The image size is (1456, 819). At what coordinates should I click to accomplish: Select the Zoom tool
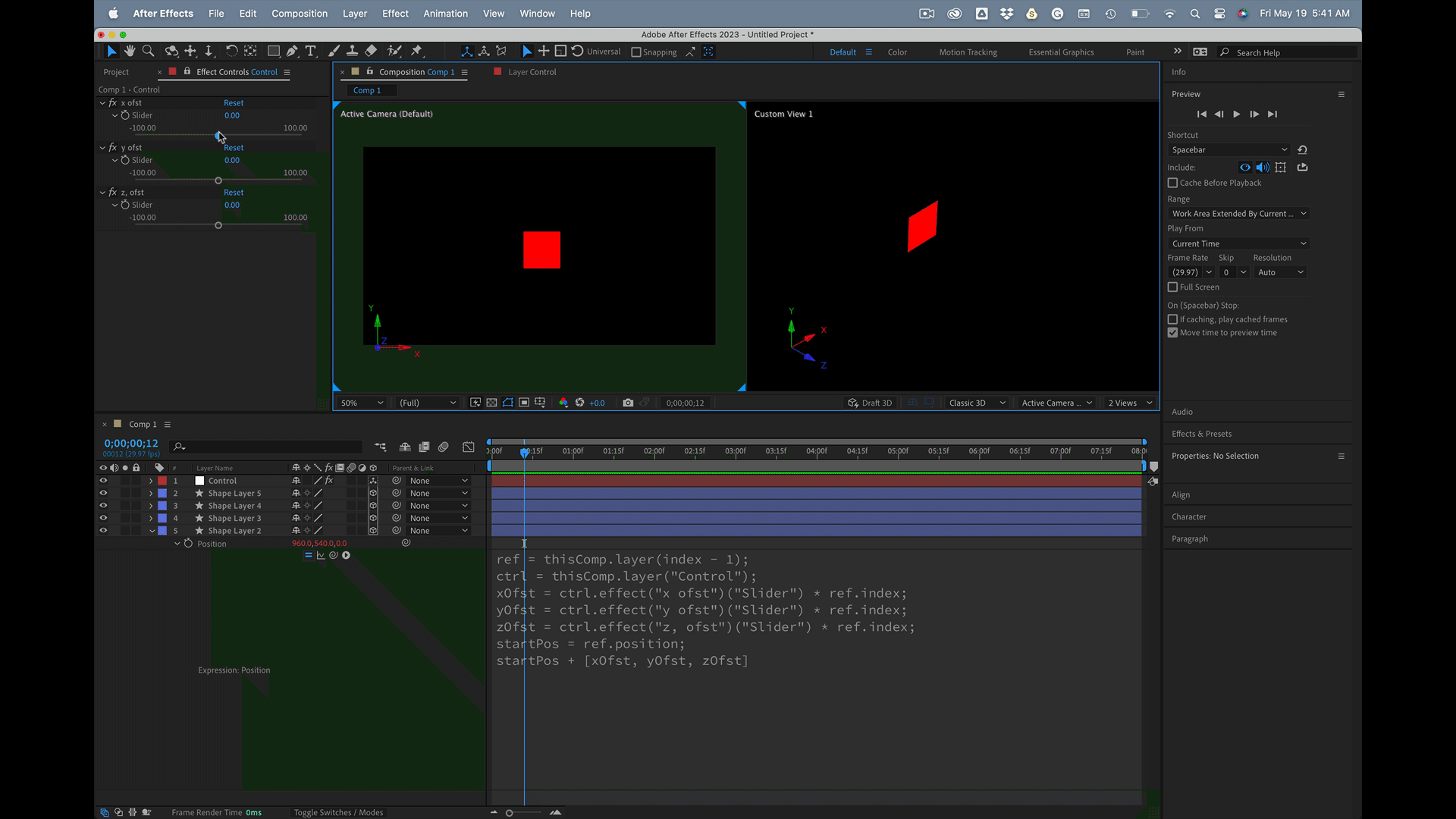click(x=149, y=51)
